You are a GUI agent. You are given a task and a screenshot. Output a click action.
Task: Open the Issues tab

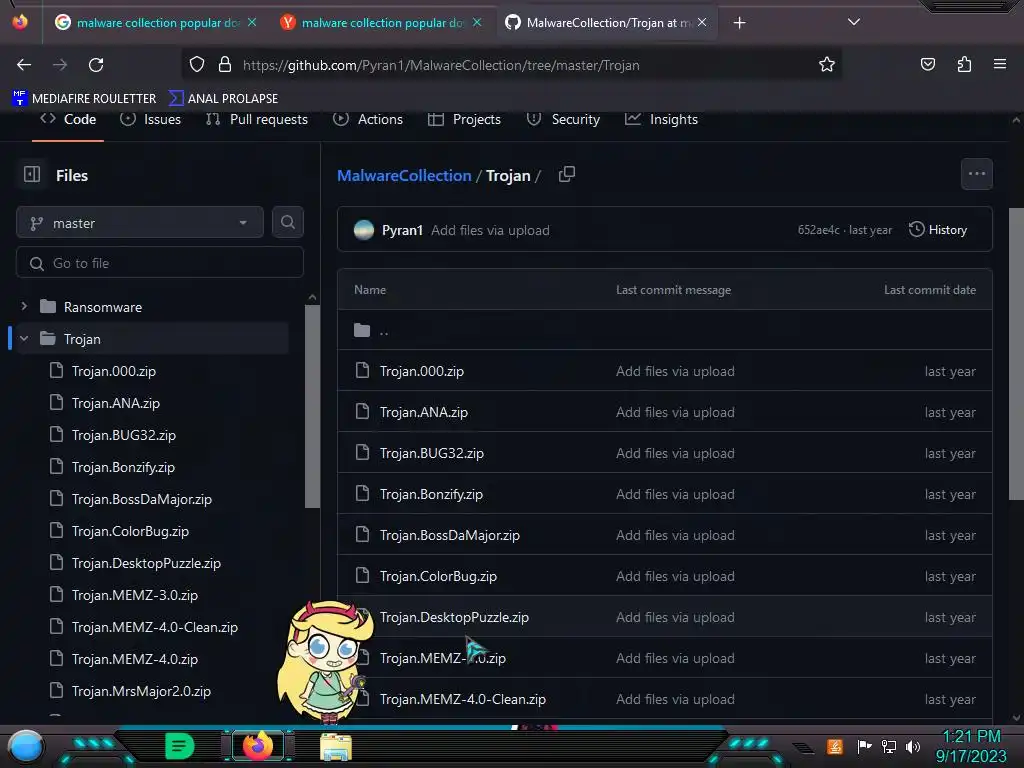point(150,120)
